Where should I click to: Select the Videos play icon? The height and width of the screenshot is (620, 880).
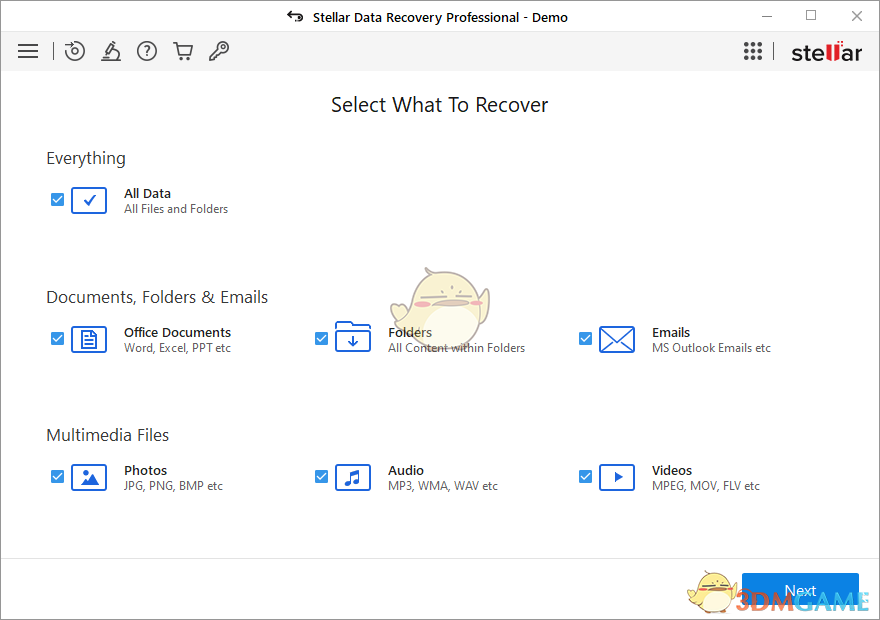pyautogui.click(x=617, y=477)
